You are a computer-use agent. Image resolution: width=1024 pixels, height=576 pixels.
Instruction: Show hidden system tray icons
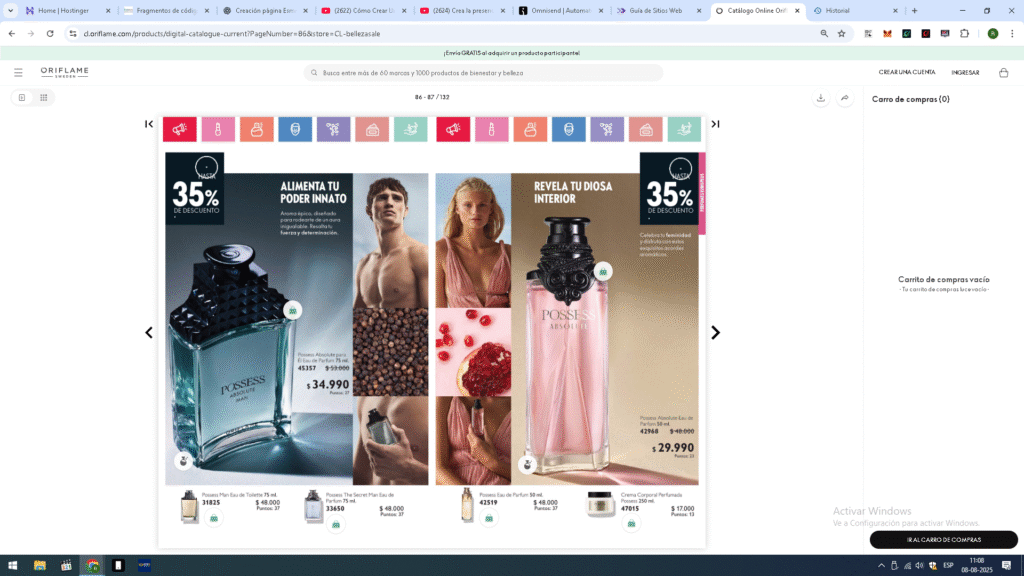[x=881, y=566]
